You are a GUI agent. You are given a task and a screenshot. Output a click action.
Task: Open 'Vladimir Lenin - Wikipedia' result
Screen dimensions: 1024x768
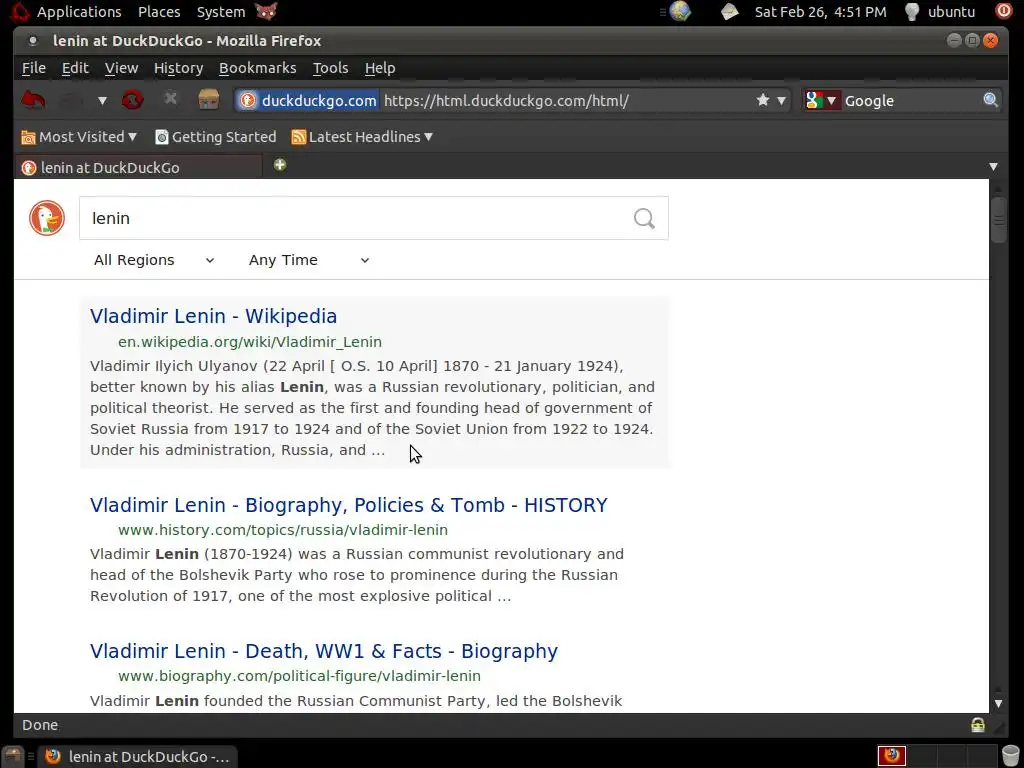coord(214,316)
